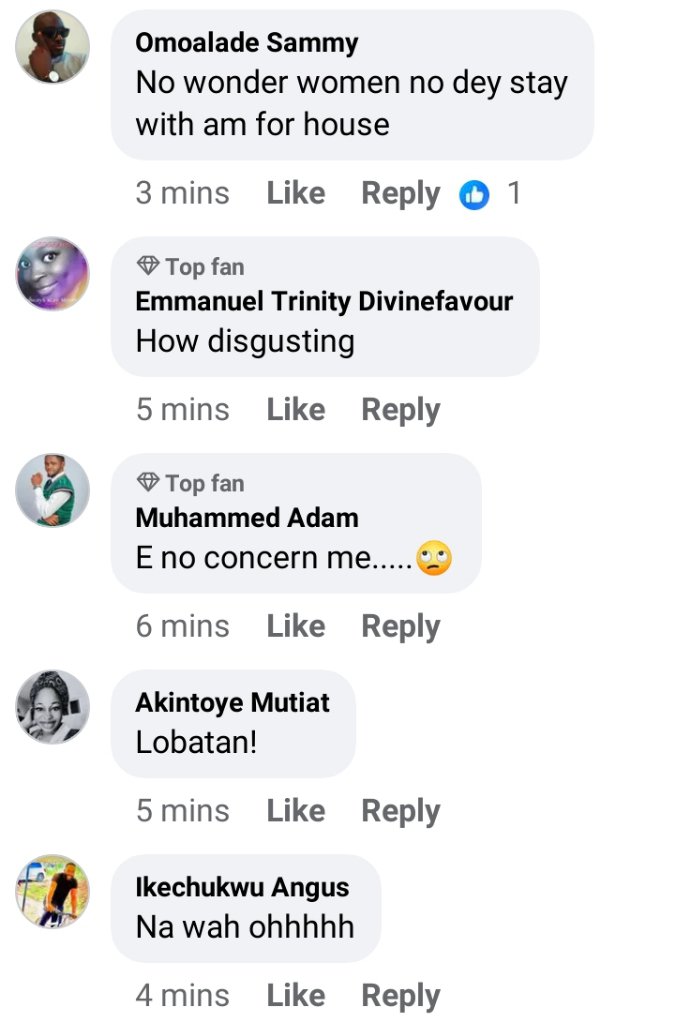This screenshot has height=1020, width=675.
Task: Open Ikechukwu Angus's profile picture
Action: tap(53, 891)
